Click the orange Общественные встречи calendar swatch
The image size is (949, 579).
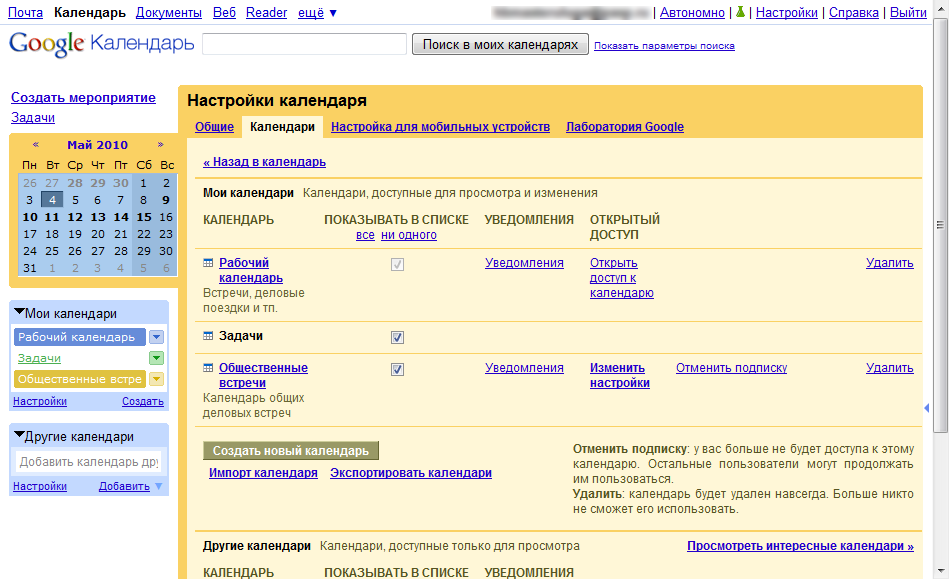(79, 379)
